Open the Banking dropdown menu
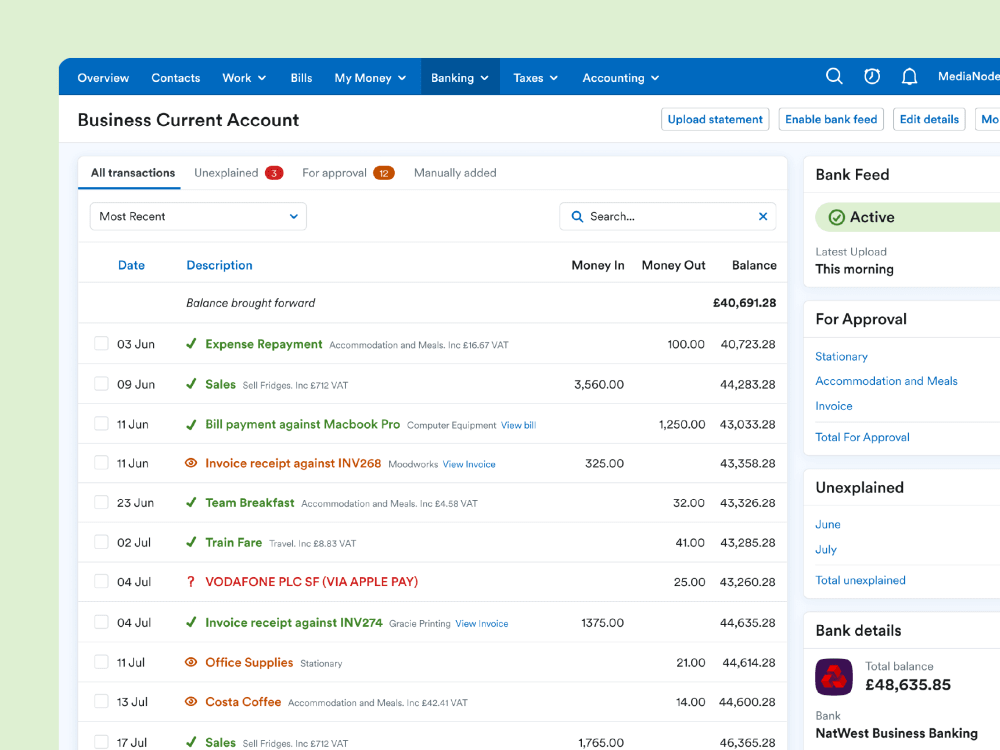Viewport: 1000px width, 750px height. click(x=460, y=78)
